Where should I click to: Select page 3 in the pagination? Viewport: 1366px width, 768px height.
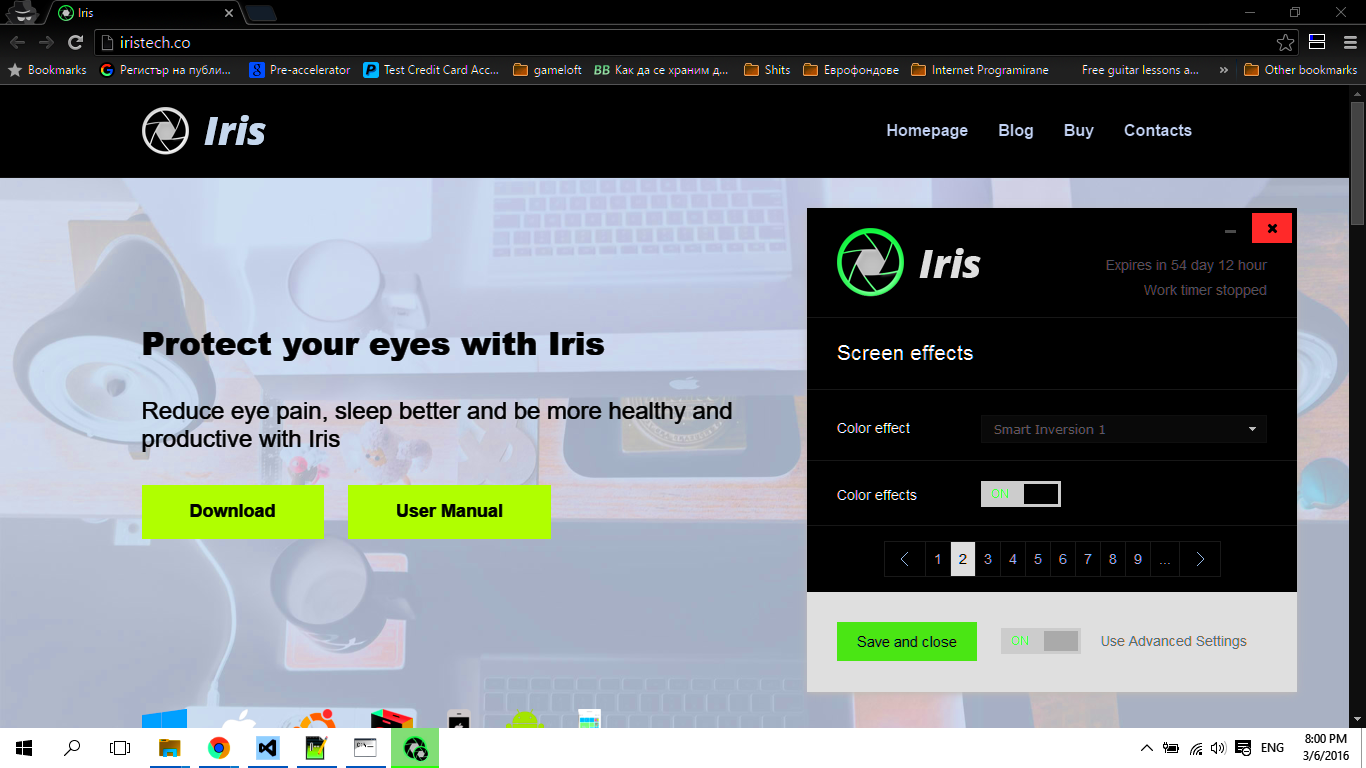987,559
